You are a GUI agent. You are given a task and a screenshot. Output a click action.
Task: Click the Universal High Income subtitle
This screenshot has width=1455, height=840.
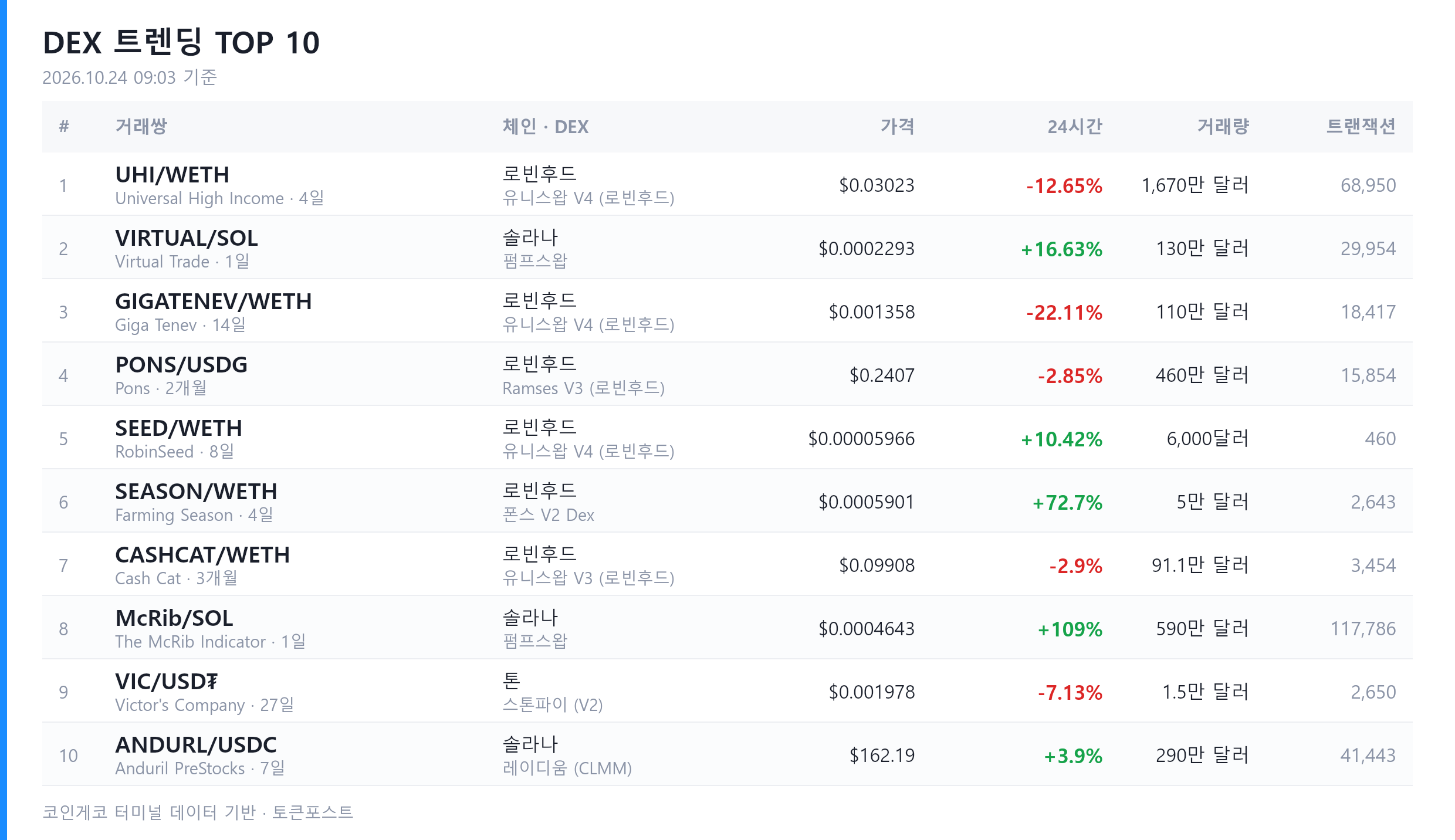point(199,198)
